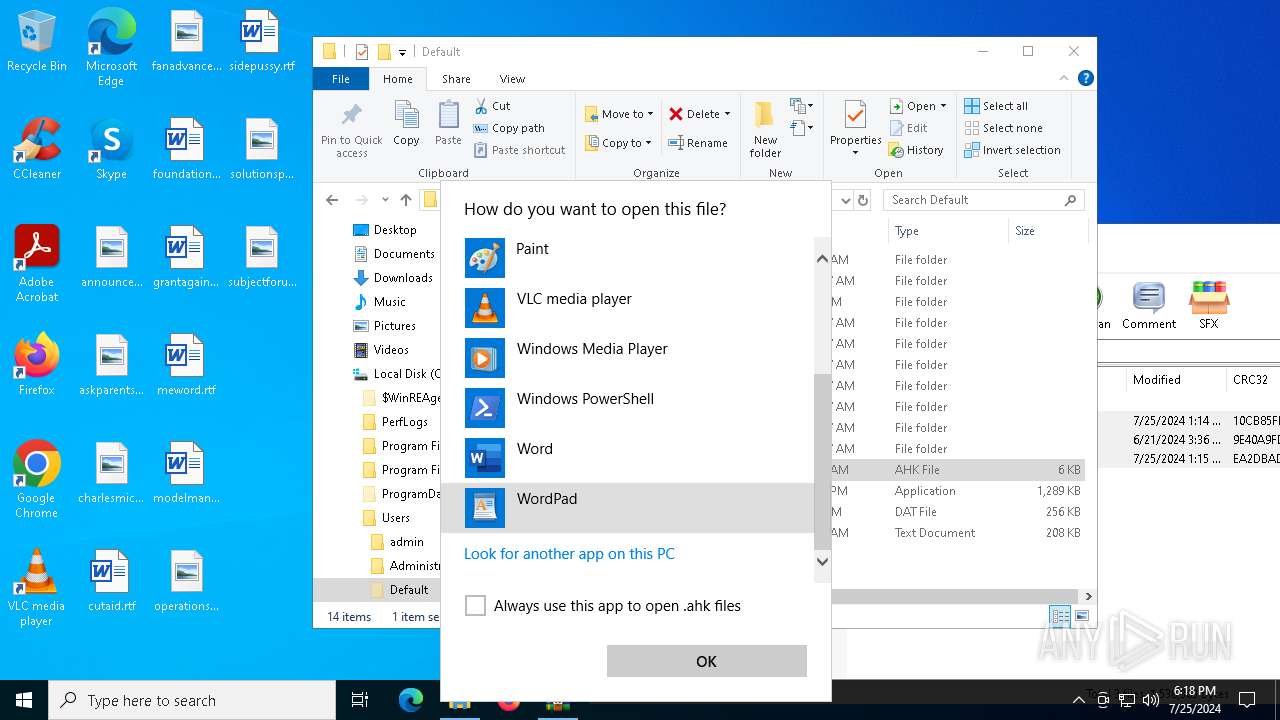Select Pictures in the navigation pane

coord(384,326)
